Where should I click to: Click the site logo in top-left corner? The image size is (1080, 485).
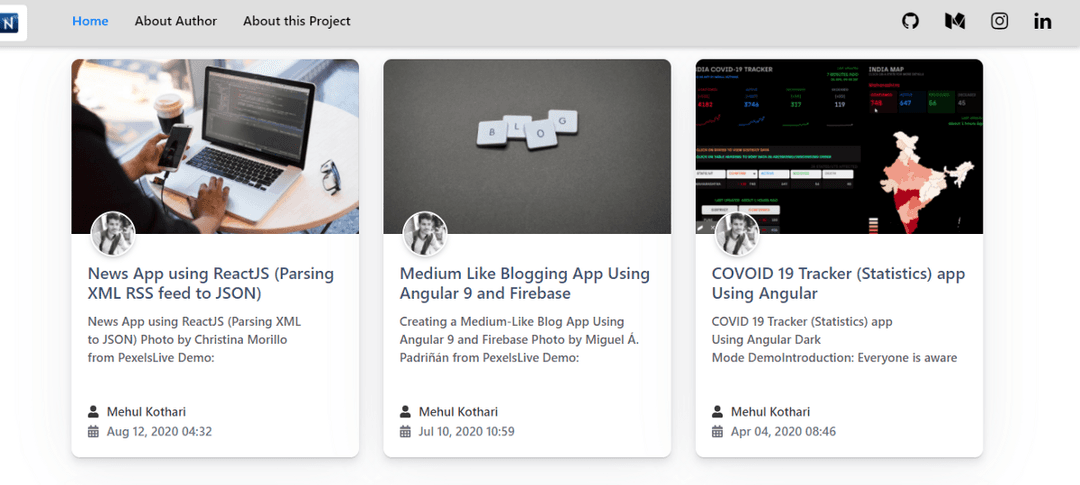coord(12,22)
